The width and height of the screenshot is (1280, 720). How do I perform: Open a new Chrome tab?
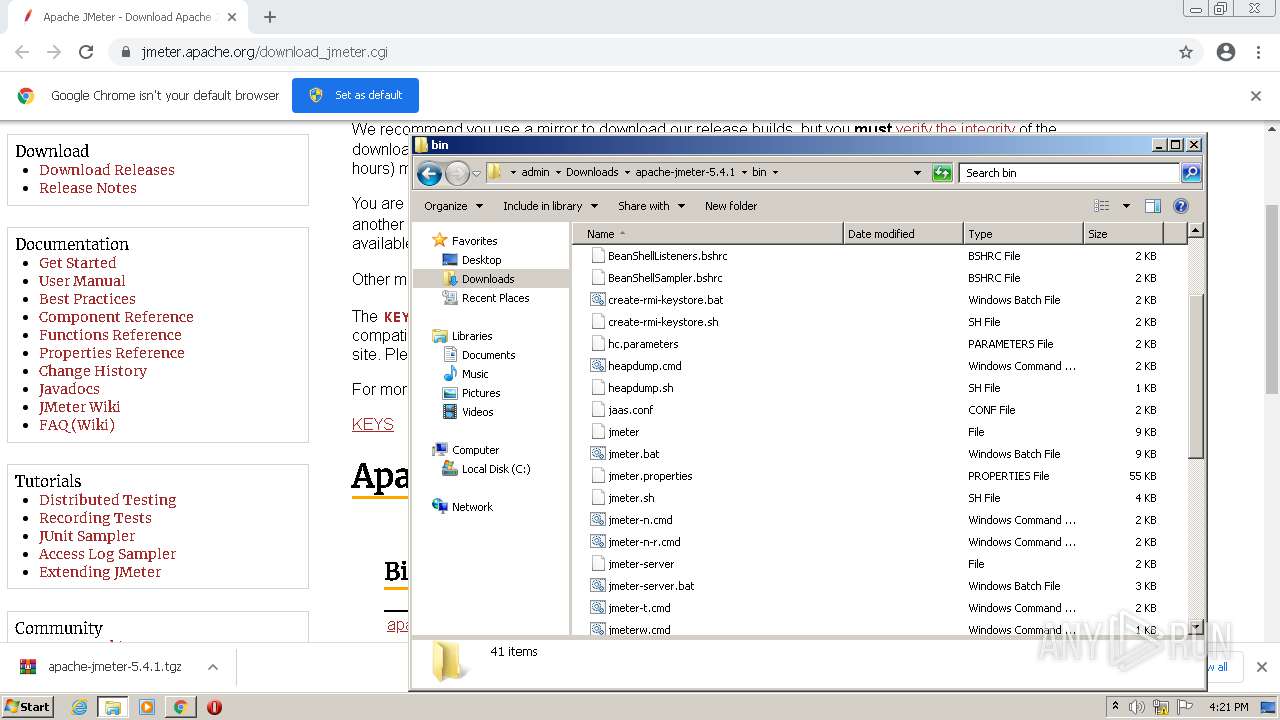pos(270,17)
